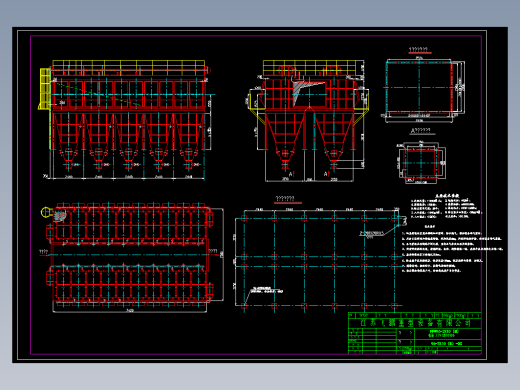Select the side elevation view with two hoppers
520x390 pixels.
[308, 121]
